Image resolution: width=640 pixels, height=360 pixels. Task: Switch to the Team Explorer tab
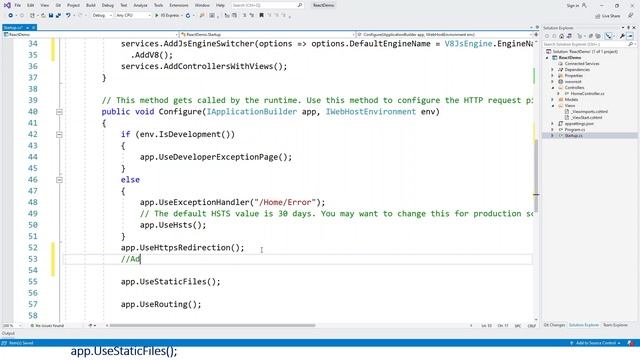[615, 325]
